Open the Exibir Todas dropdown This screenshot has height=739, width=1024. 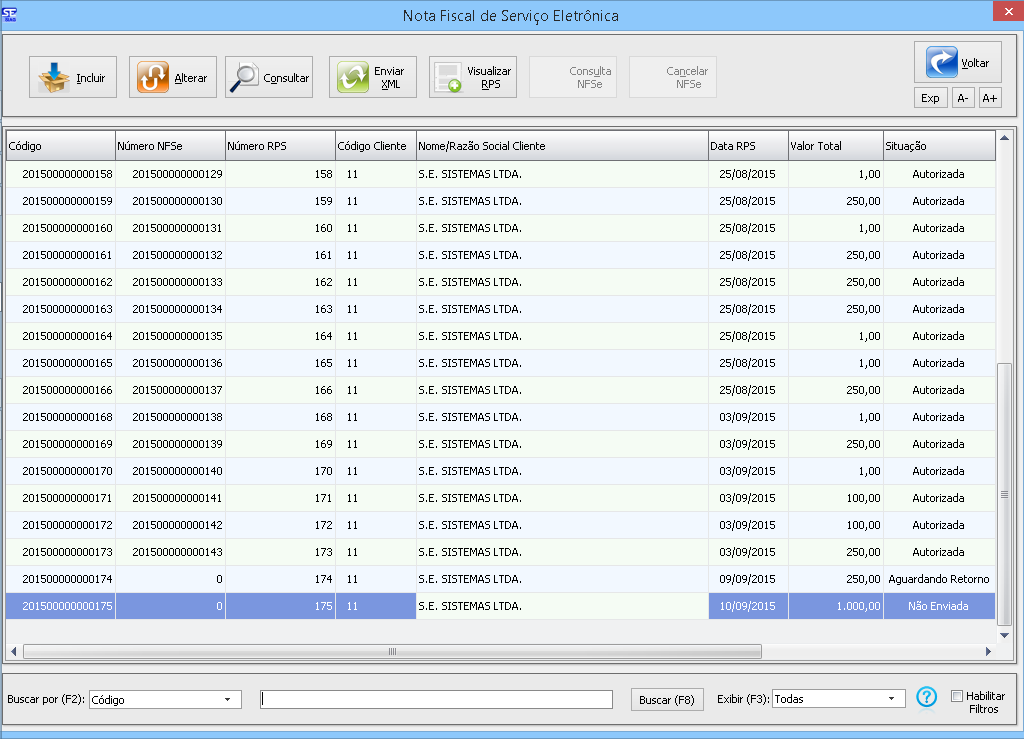(890, 699)
